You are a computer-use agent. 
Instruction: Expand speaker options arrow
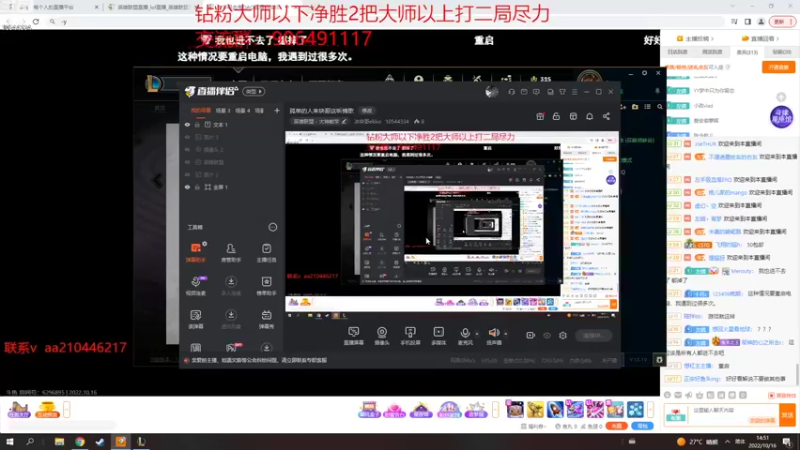pos(506,334)
